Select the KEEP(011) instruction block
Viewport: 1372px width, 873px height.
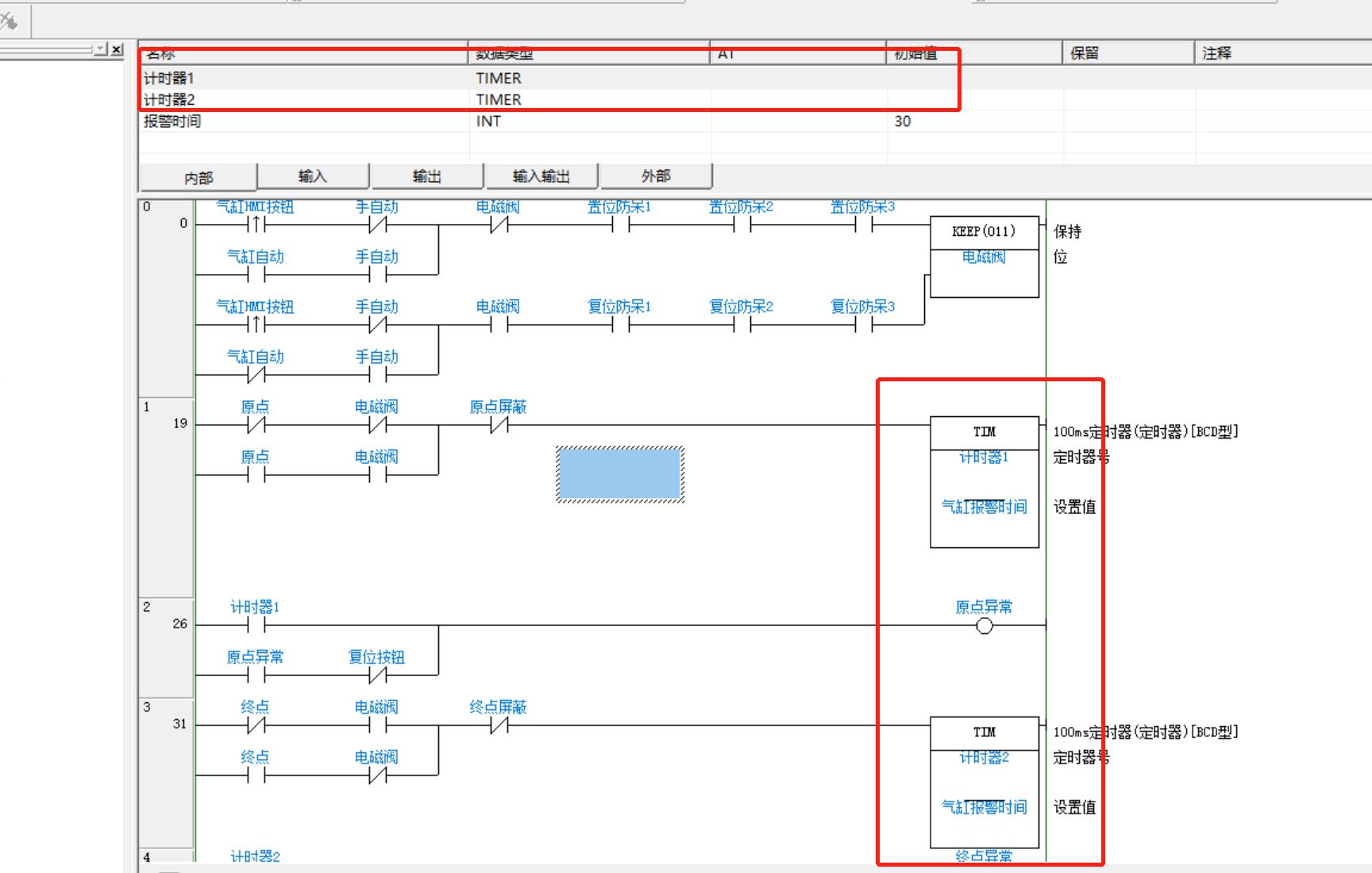point(984,257)
